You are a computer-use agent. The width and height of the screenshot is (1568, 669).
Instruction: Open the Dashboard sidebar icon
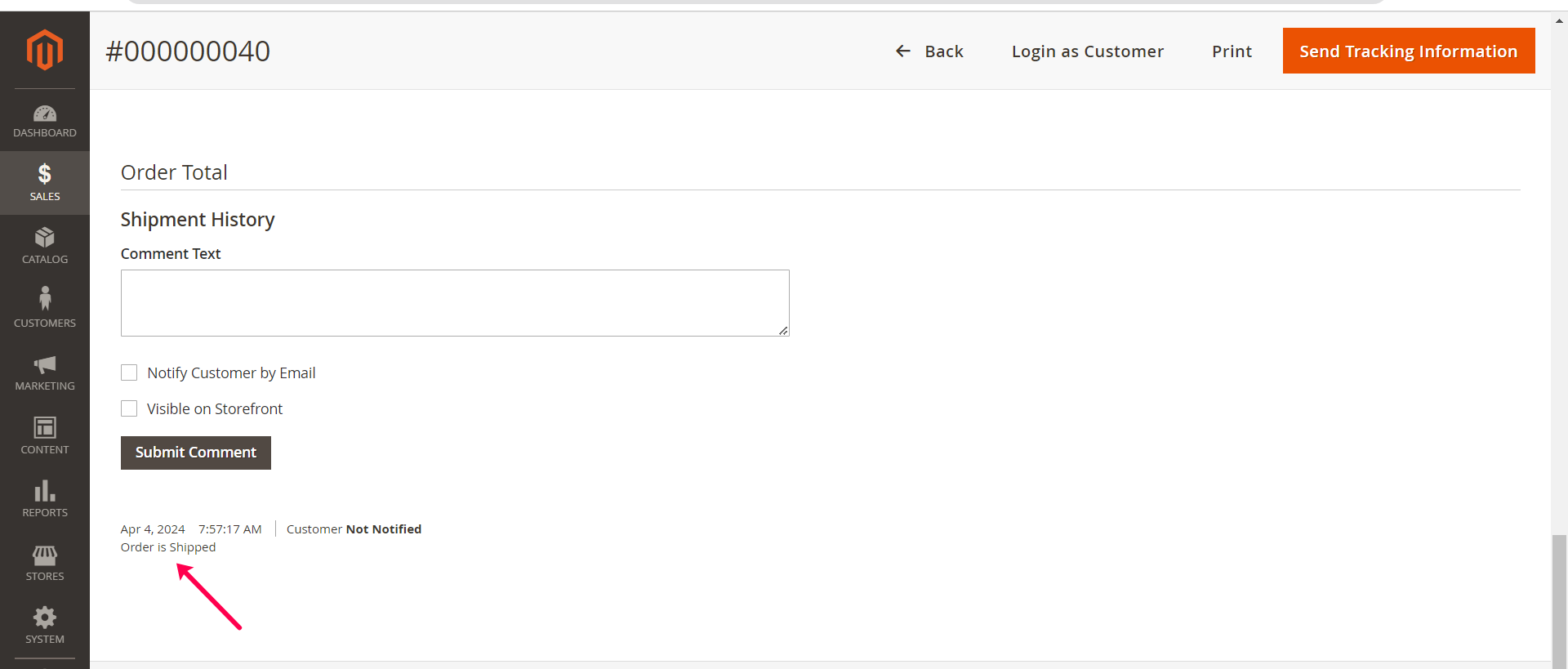(x=45, y=120)
